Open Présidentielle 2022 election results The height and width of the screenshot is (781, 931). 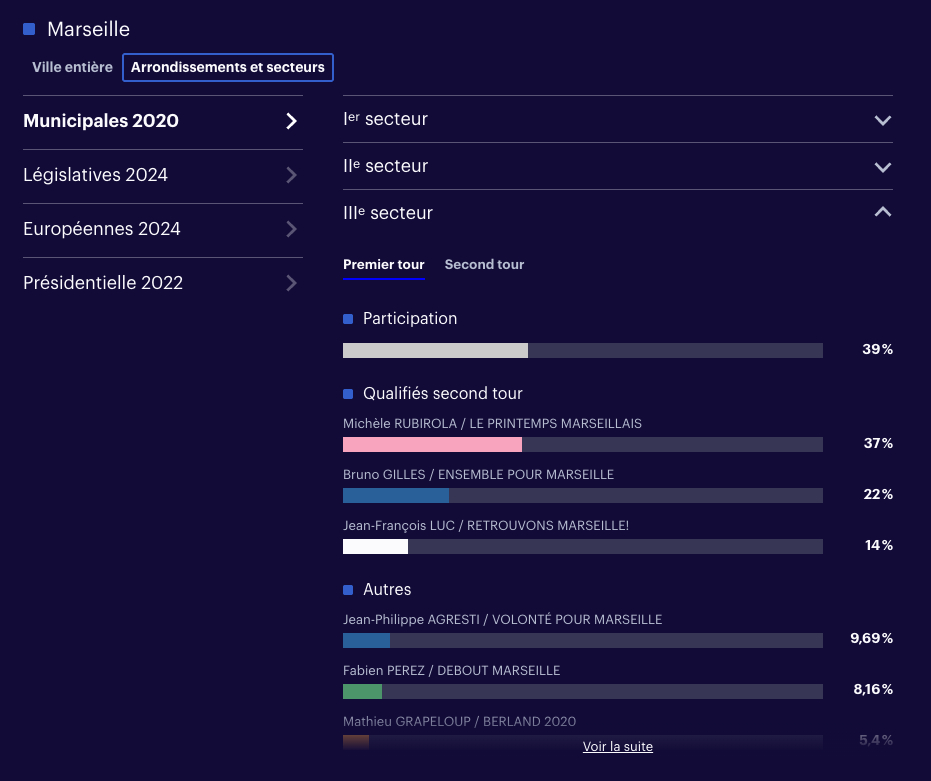(x=103, y=283)
